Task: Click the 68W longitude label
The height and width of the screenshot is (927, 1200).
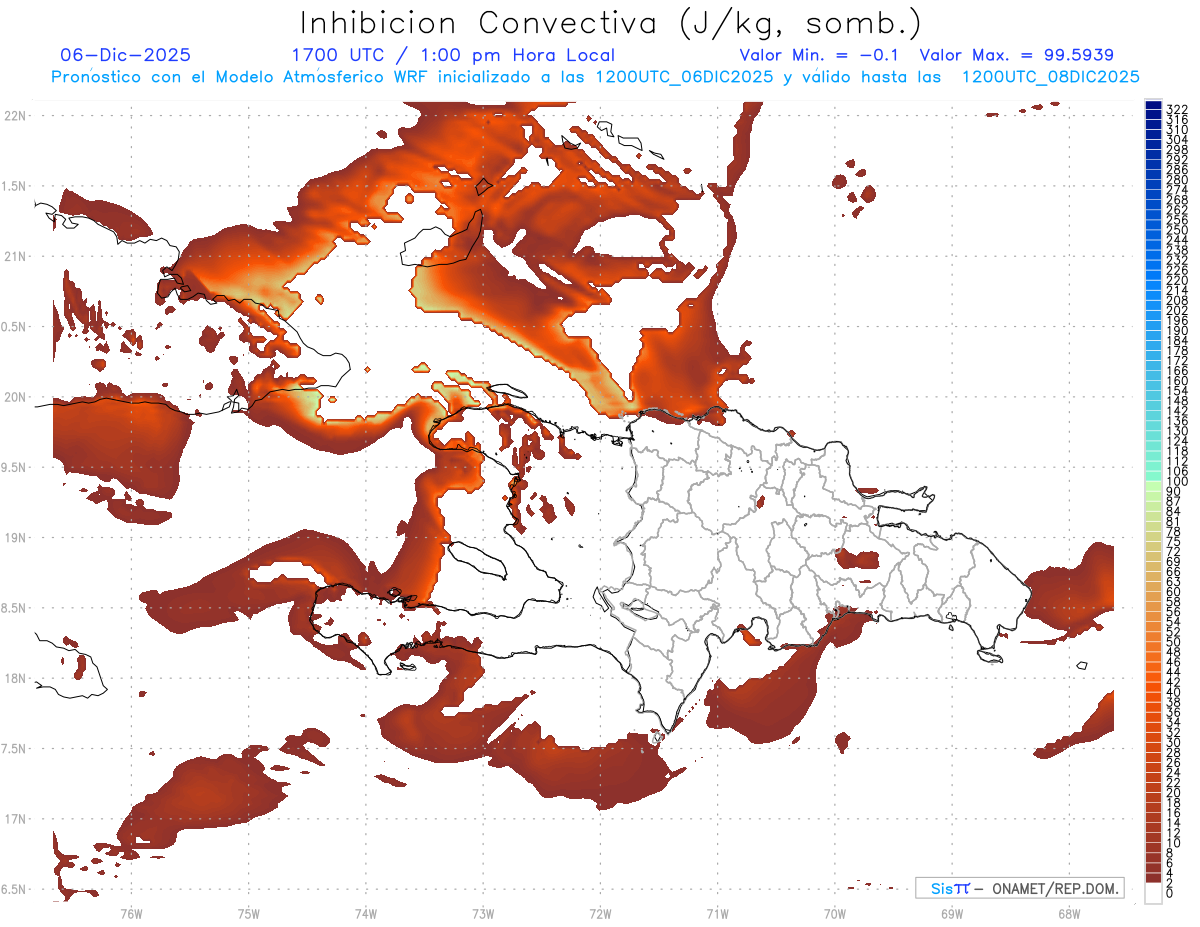Action: pyautogui.click(x=1069, y=913)
